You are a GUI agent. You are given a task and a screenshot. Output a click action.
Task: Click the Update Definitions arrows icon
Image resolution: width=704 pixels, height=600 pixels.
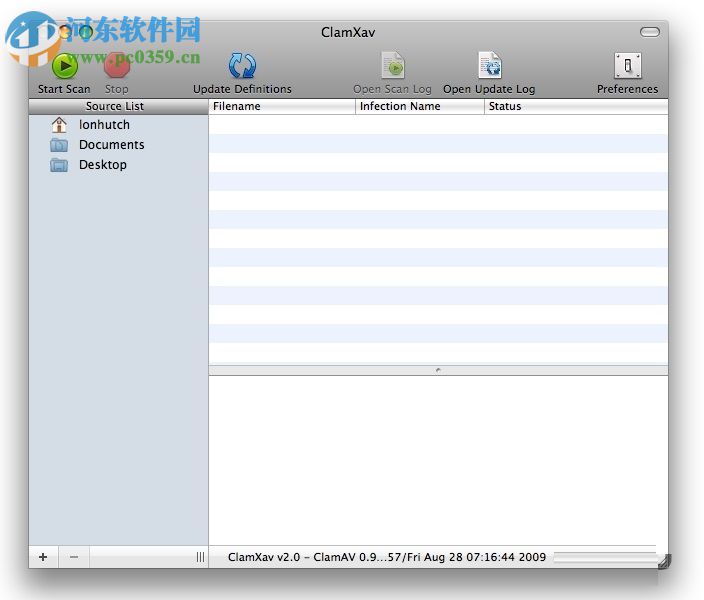pos(242,66)
